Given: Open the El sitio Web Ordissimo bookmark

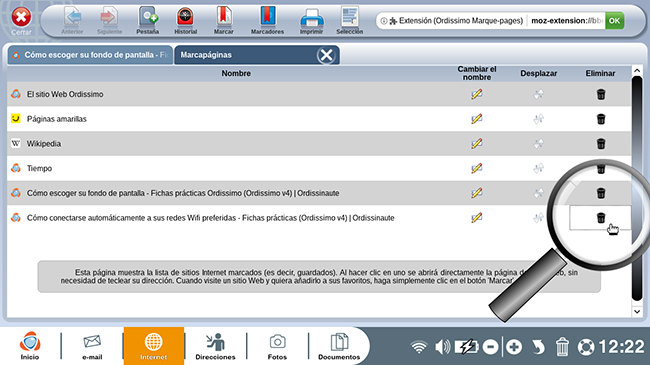Looking at the screenshot, I should point(65,94).
